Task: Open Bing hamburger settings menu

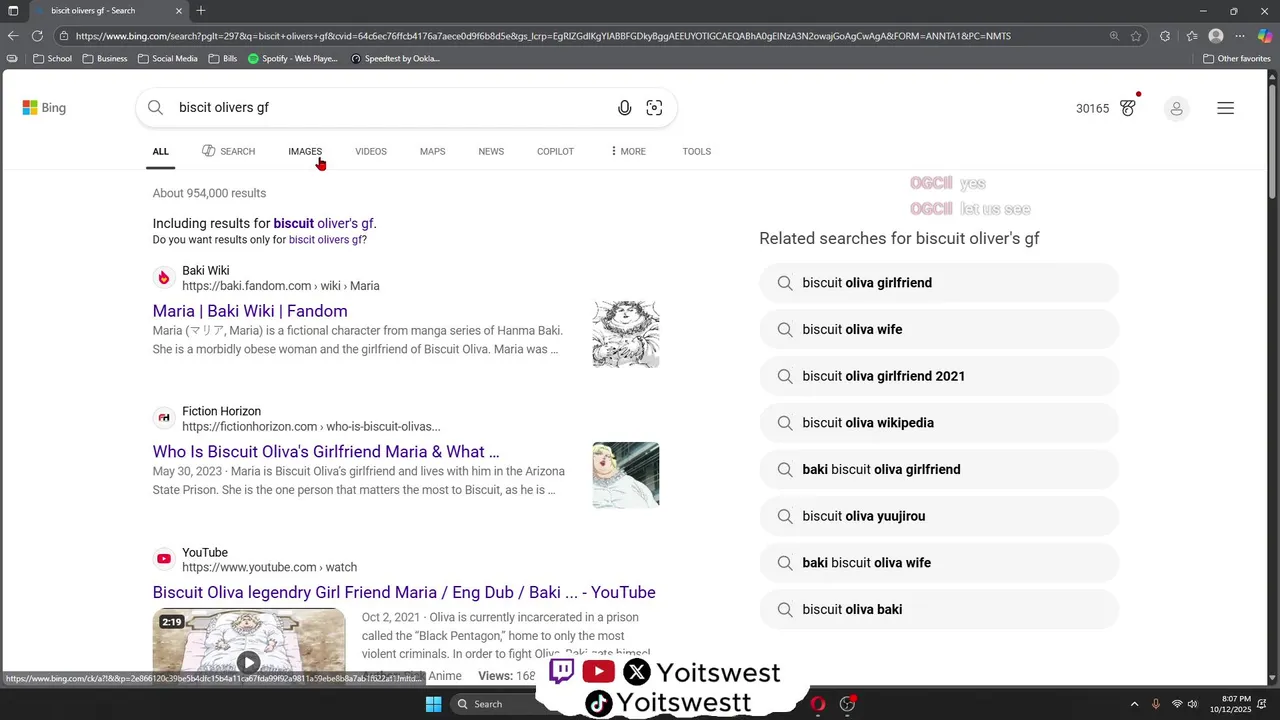Action: pyautogui.click(x=1225, y=108)
